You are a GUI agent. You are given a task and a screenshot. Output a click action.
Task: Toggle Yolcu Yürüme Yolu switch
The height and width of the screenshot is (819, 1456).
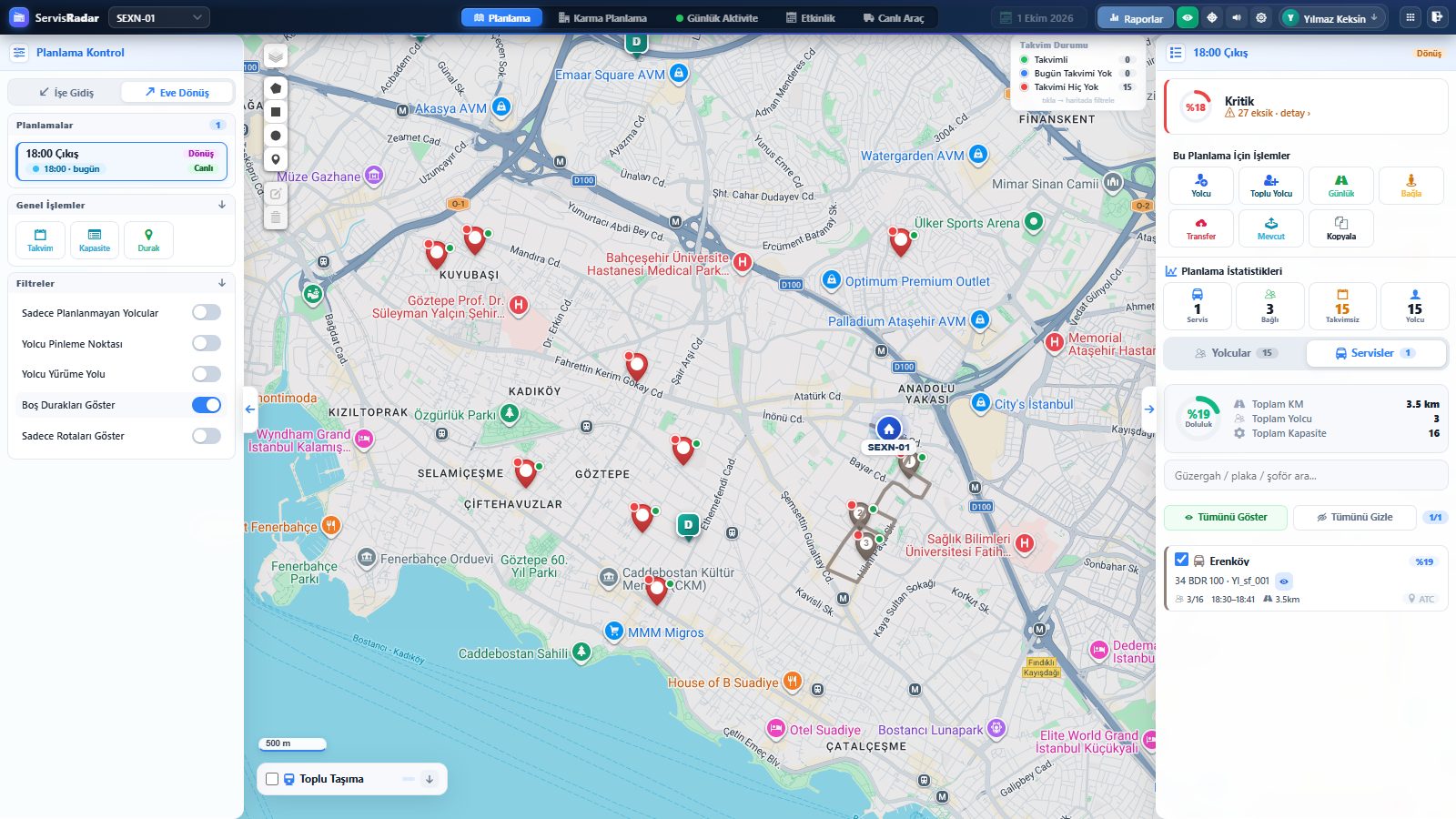click(207, 374)
